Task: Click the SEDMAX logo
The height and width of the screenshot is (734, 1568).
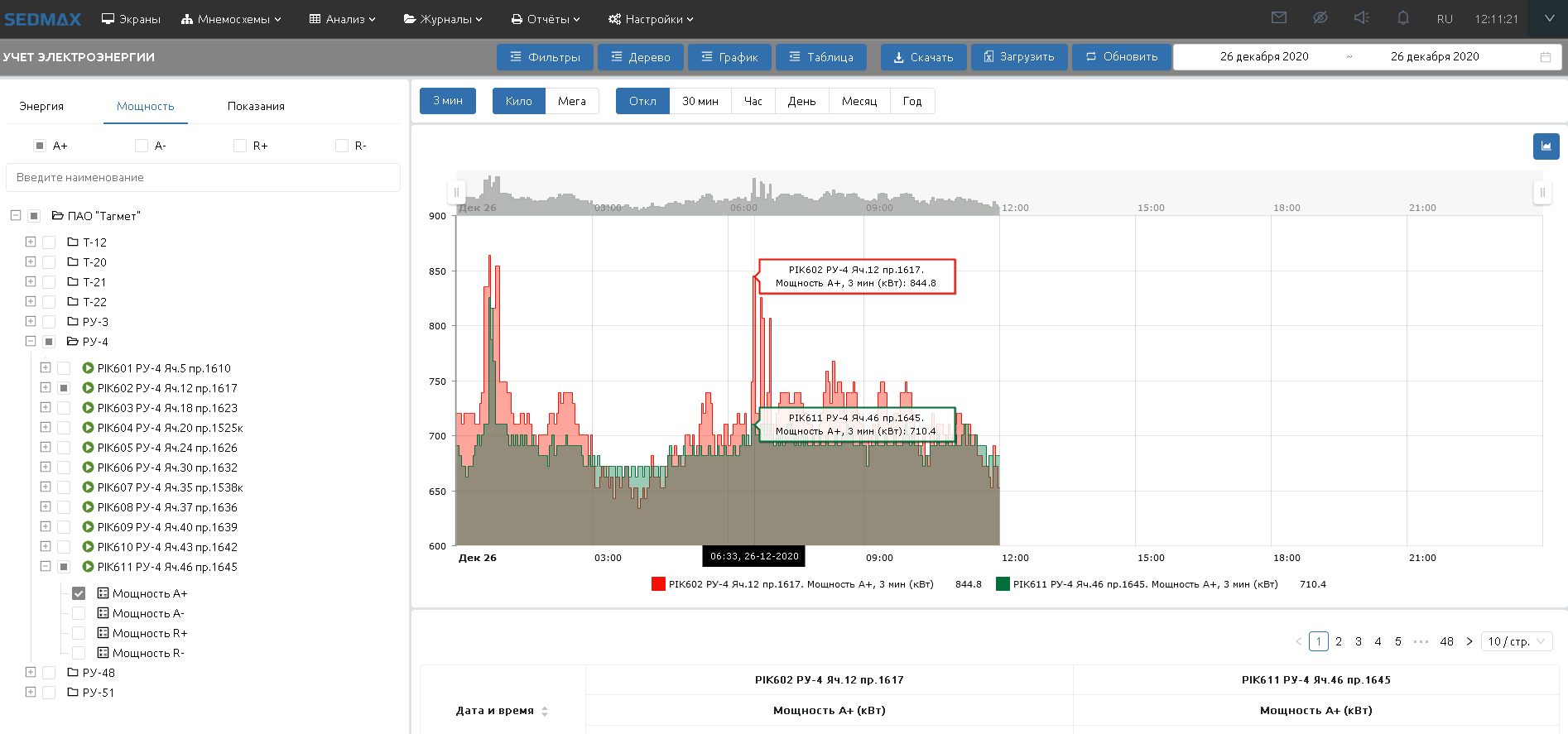Action: (43, 19)
